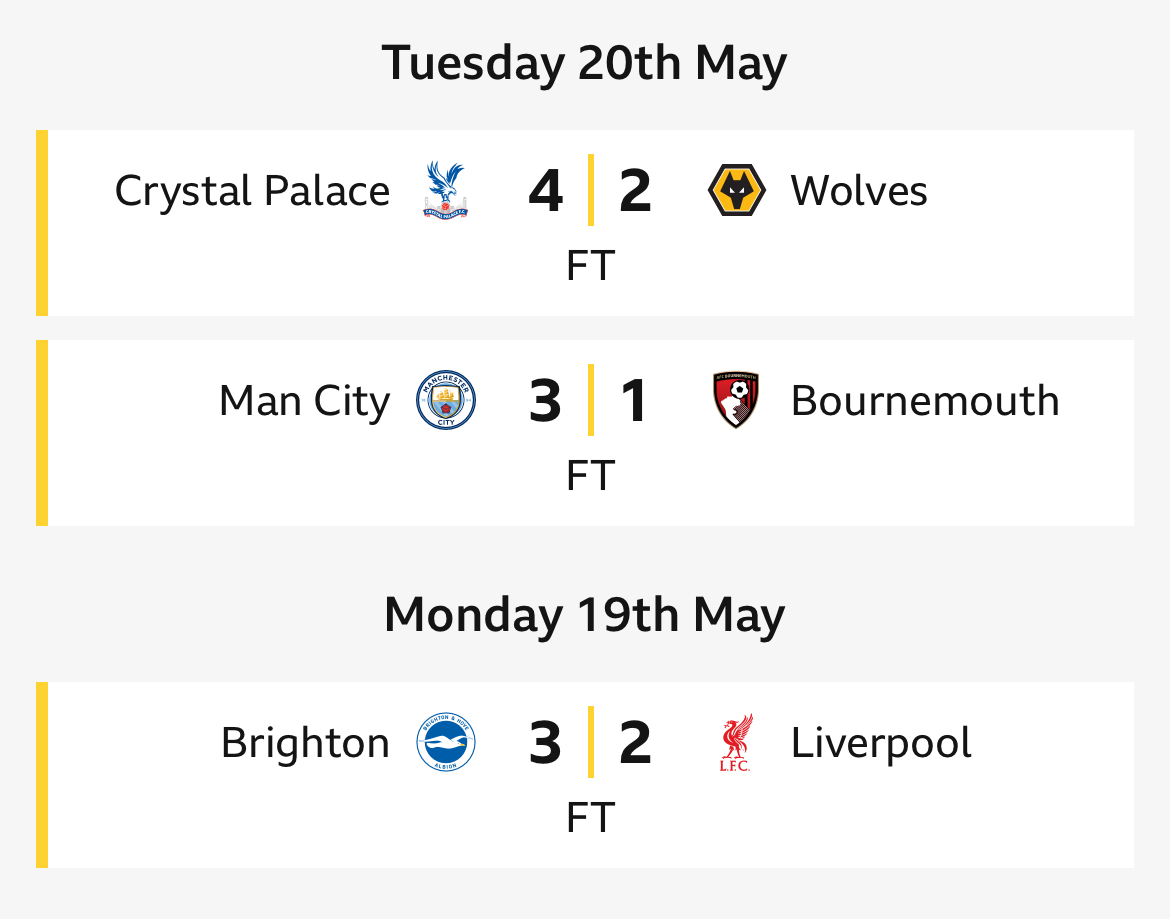Click Liverpool's score of 2
Viewport: 1170px width, 919px height.
[x=635, y=743]
